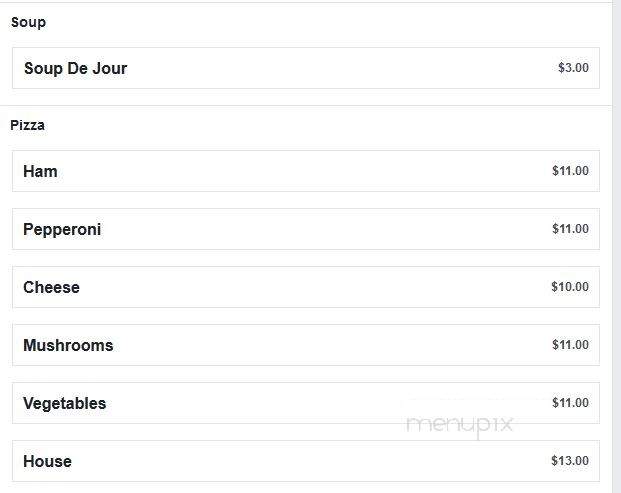Click the vertical scrollbar on right edge
This screenshot has width=621, height=493.
pos(617,246)
